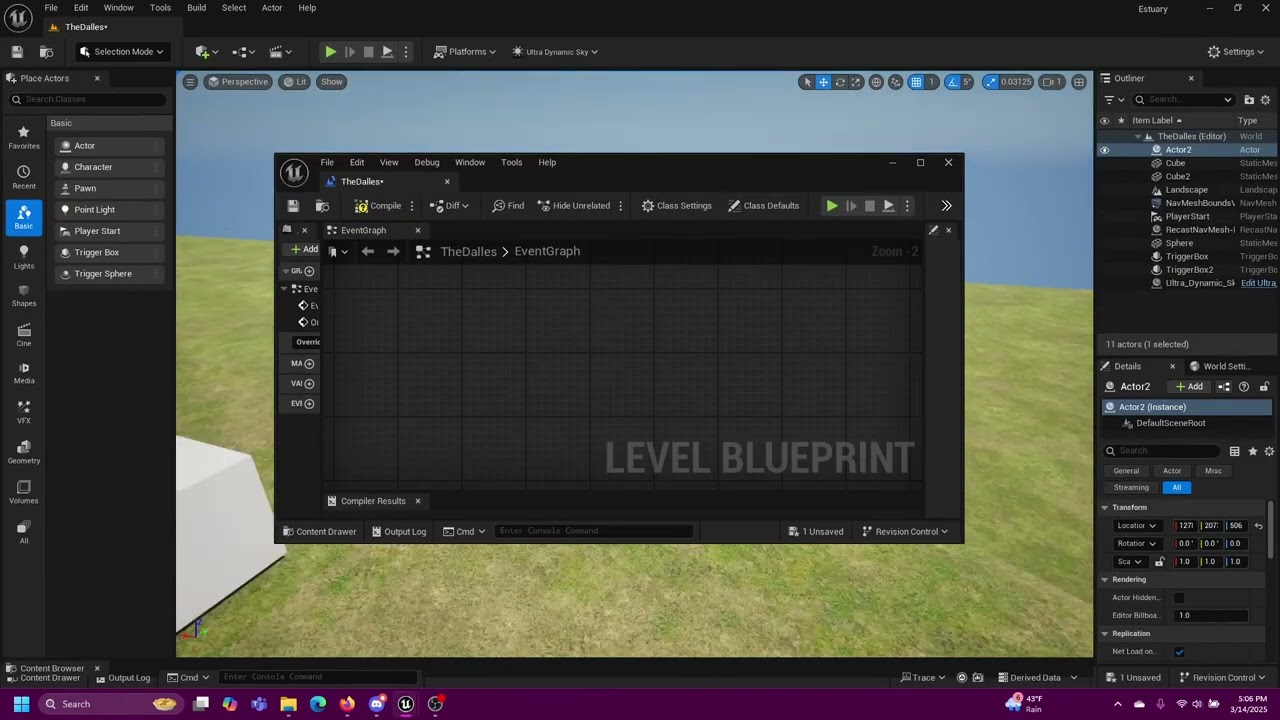The height and width of the screenshot is (720, 1280).
Task: Toggle rotation snapping in the viewport toolbar
Action: point(953,82)
